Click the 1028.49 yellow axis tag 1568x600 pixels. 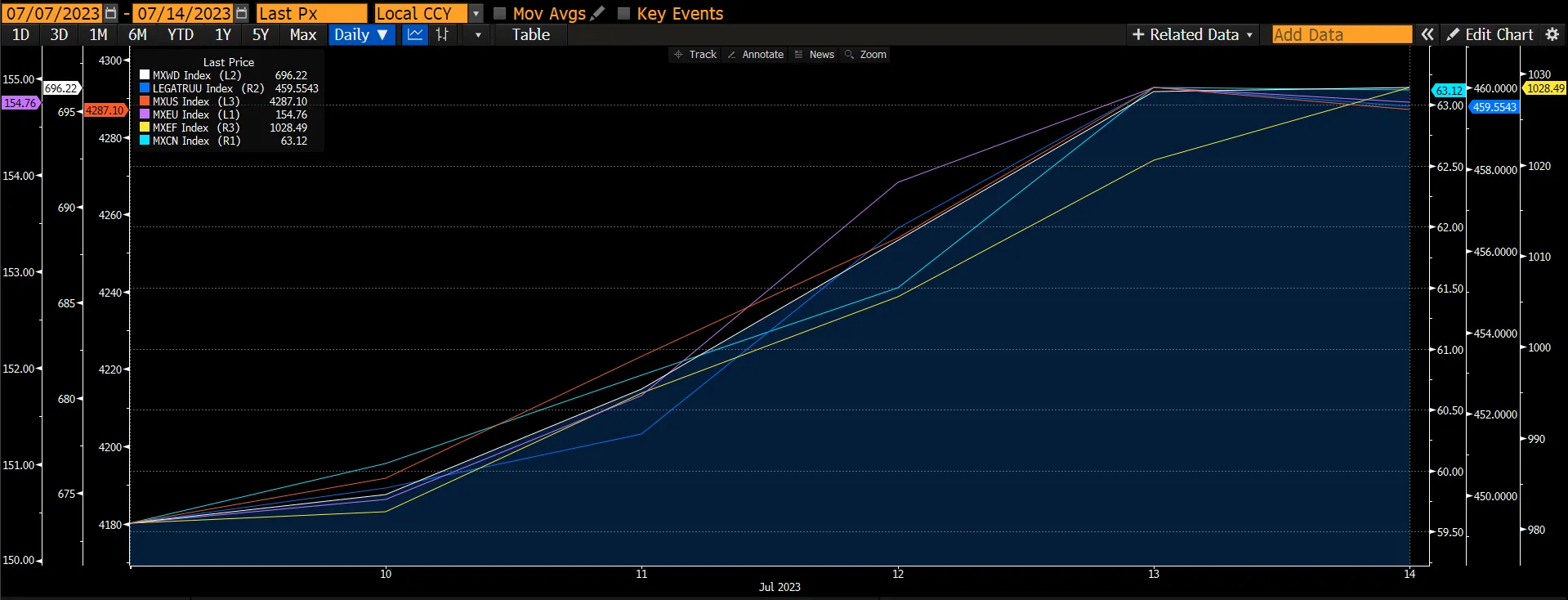click(x=1545, y=88)
